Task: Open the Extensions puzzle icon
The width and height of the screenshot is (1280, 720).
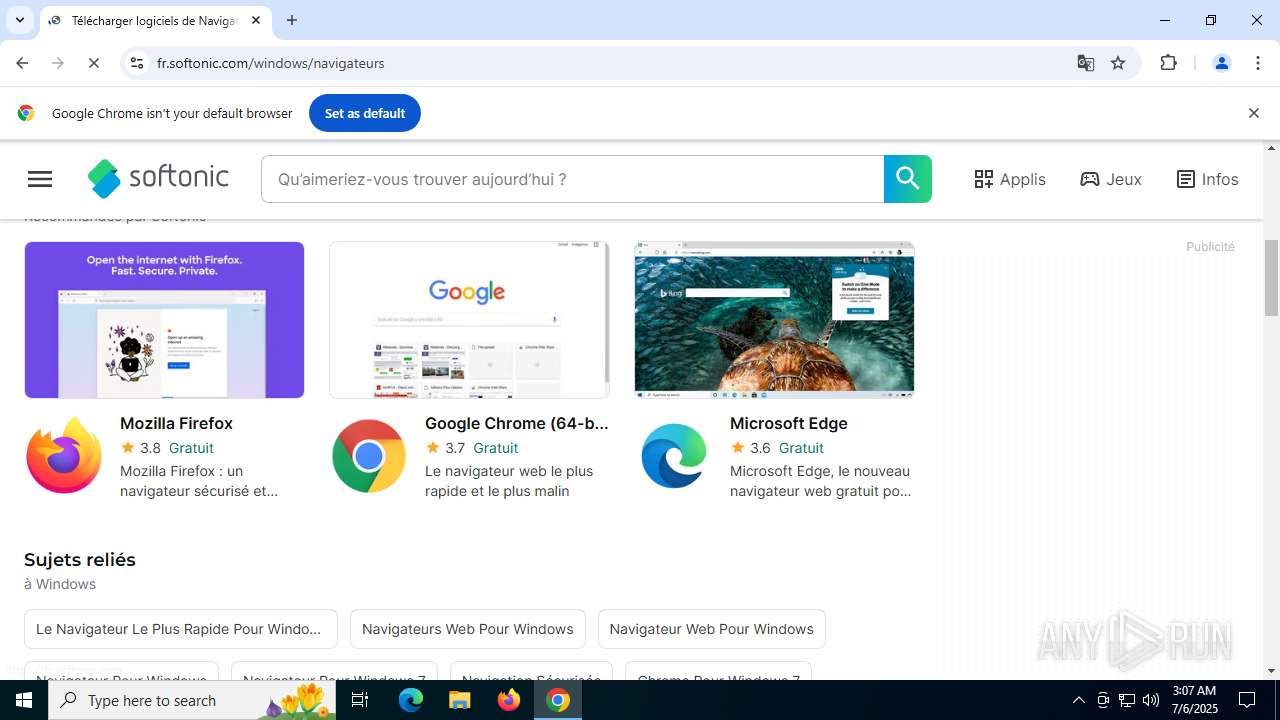Action: [x=1169, y=63]
